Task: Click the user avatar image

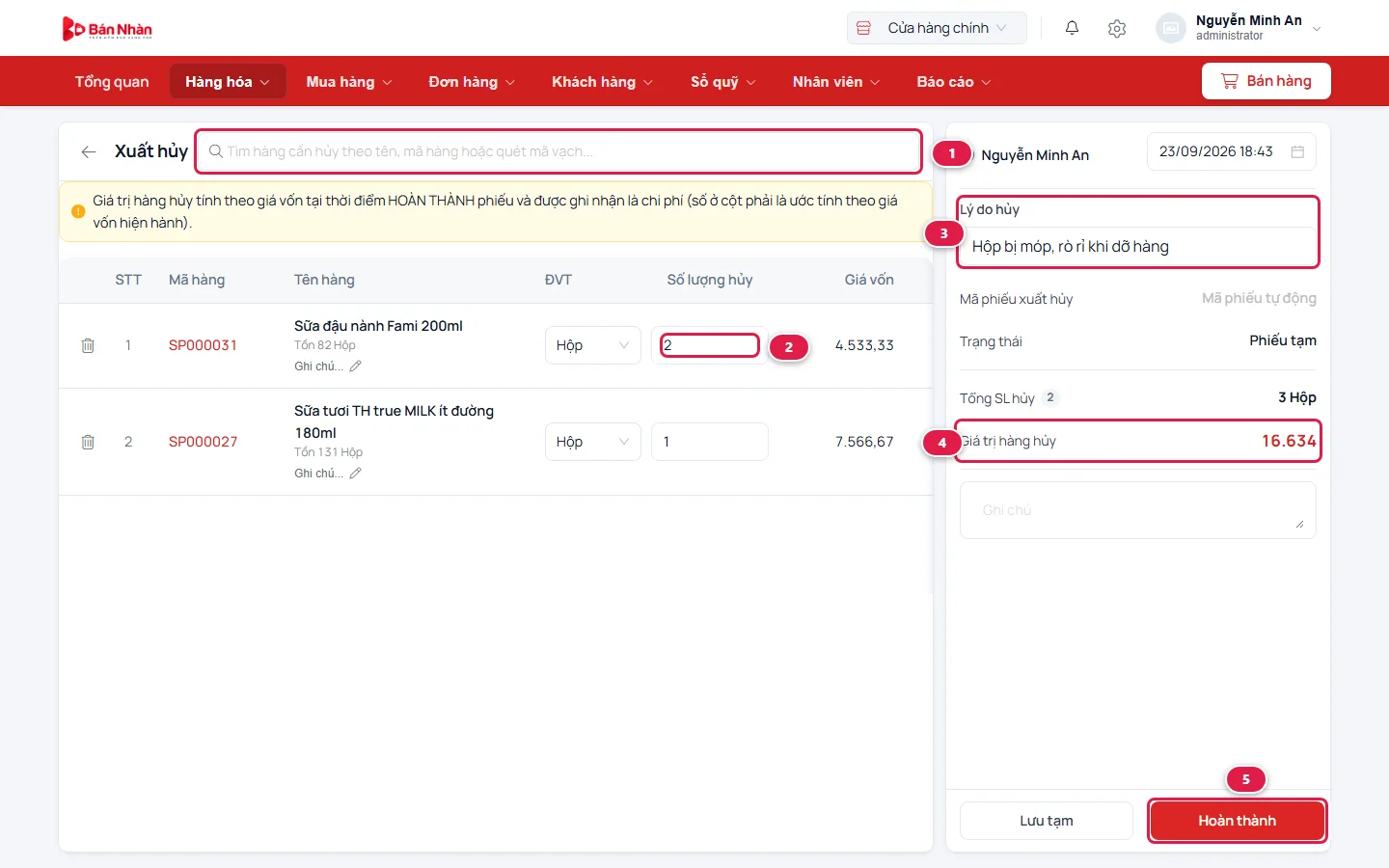Action: [1170, 28]
